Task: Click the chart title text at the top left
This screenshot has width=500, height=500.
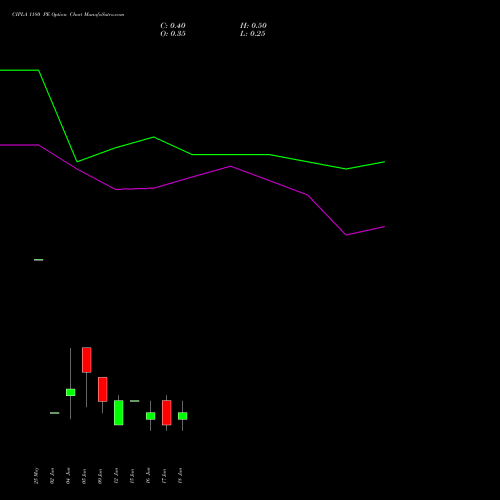Action: (x=68, y=15)
